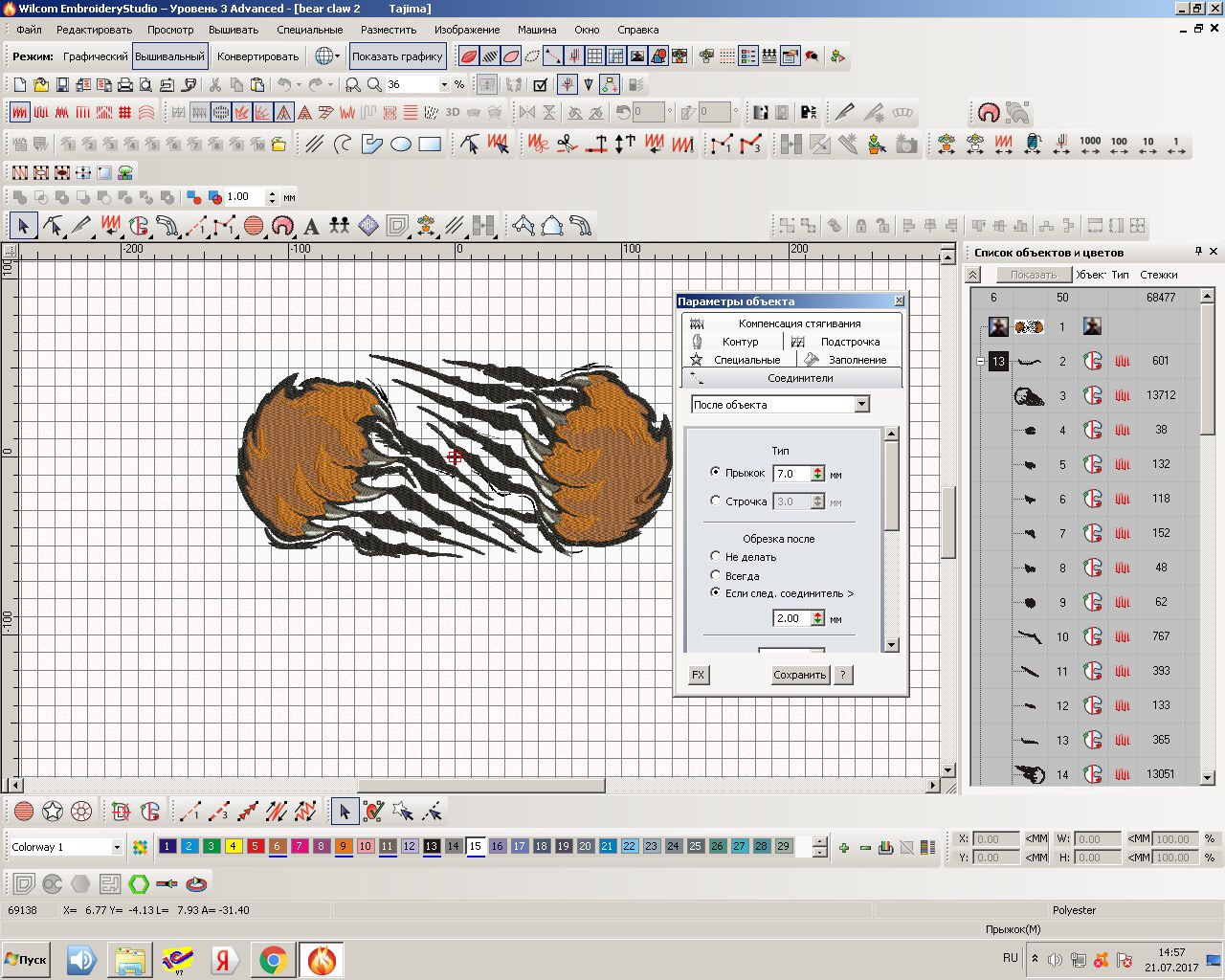Open the zoom percentage dropdown
Viewport: 1225px width, 980px height.
click(443, 85)
